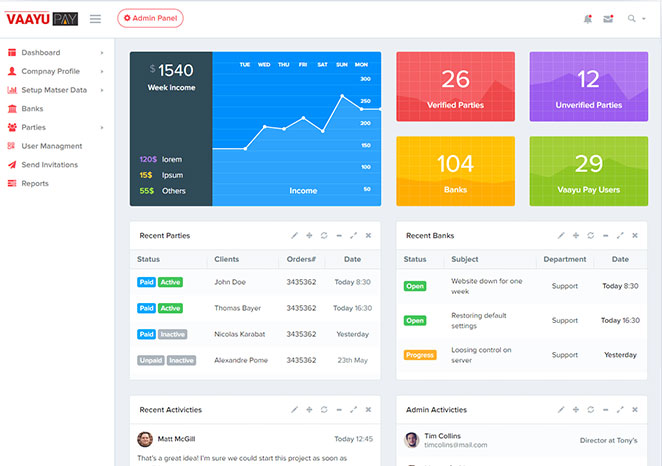This screenshot has height=466, width=662.
Task: Open the notifications bell
Action: pyautogui.click(x=587, y=18)
